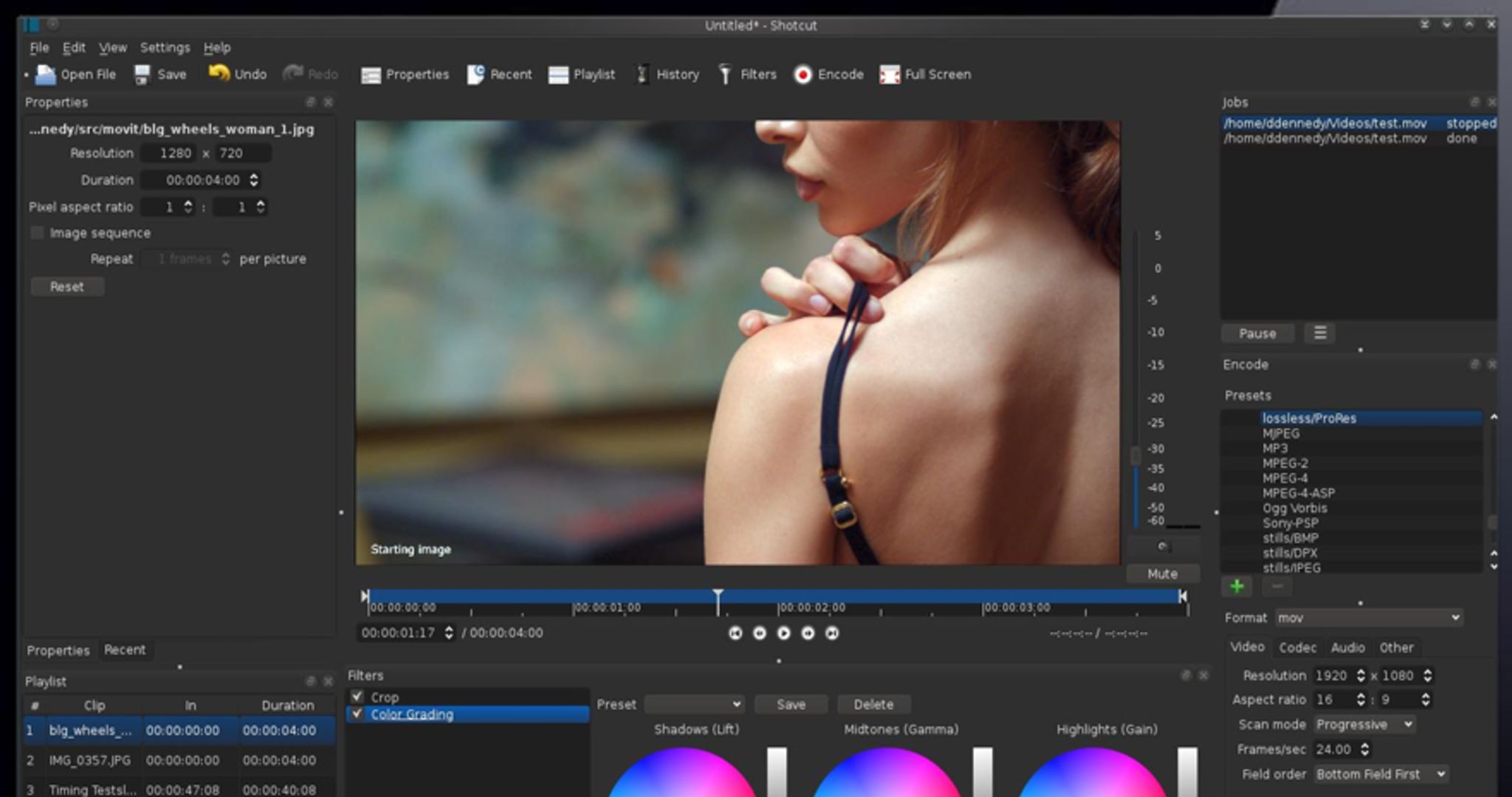The width and height of the screenshot is (1512, 797).
Task: Switch to the Recent tab at panel bottom
Action: coord(125,650)
